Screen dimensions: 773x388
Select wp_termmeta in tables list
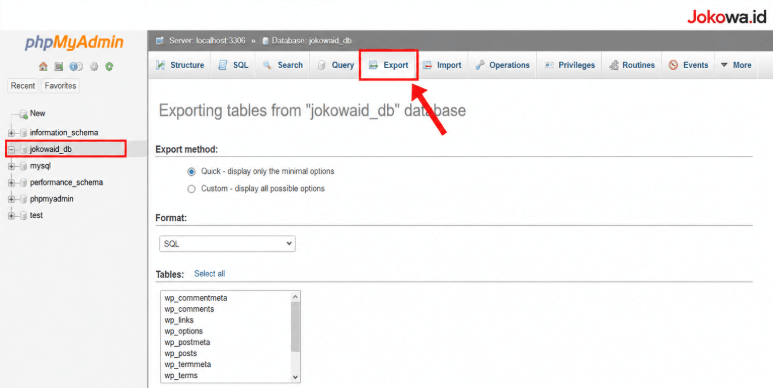(x=187, y=364)
